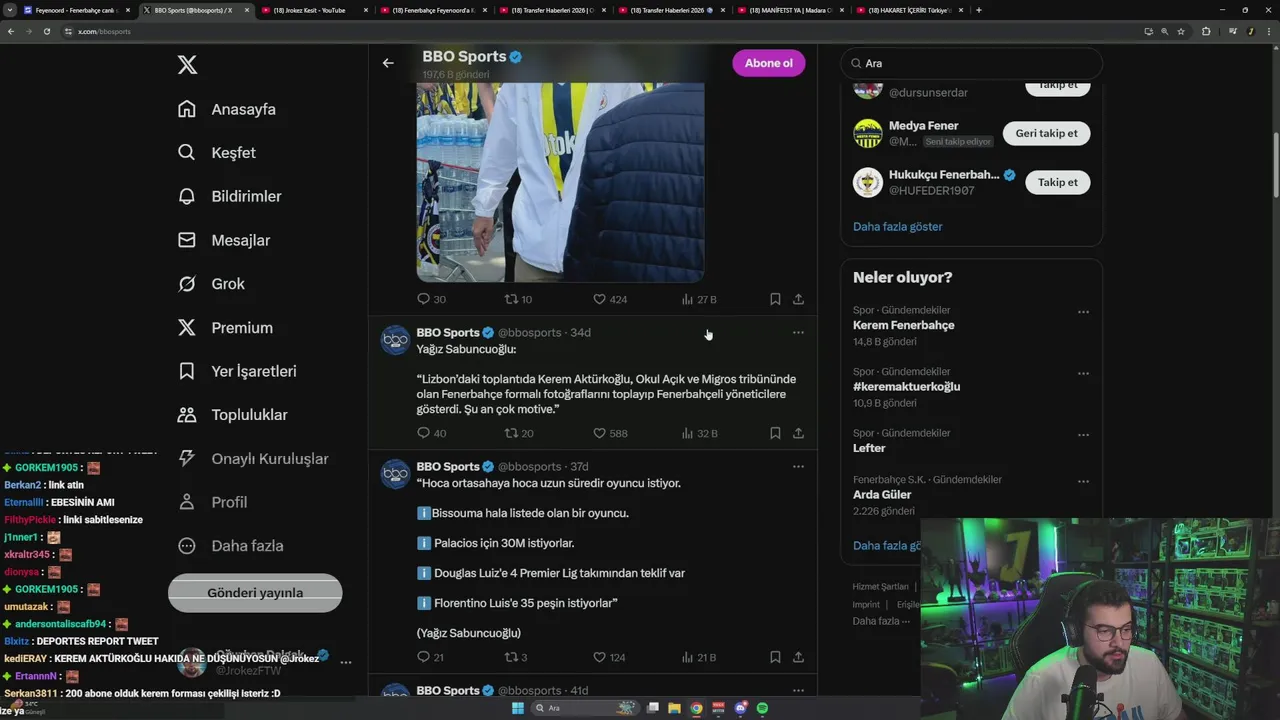Repost the Bissouma post with 3 reposts
This screenshot has width=1280, height=720.
(x=515, y=657)
